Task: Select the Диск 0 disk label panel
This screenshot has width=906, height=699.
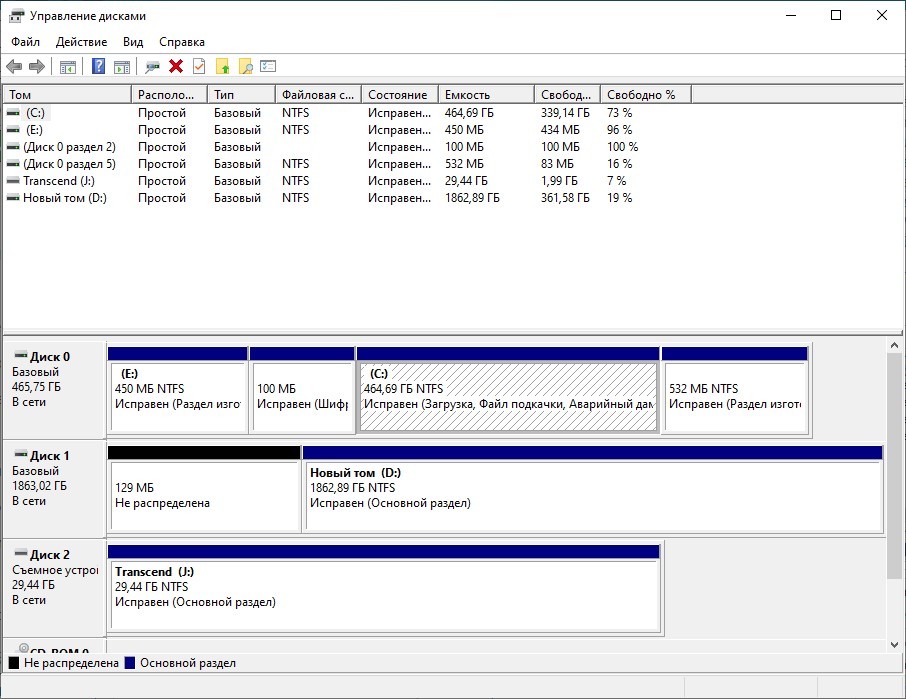Action: click(x=54, y=390)
